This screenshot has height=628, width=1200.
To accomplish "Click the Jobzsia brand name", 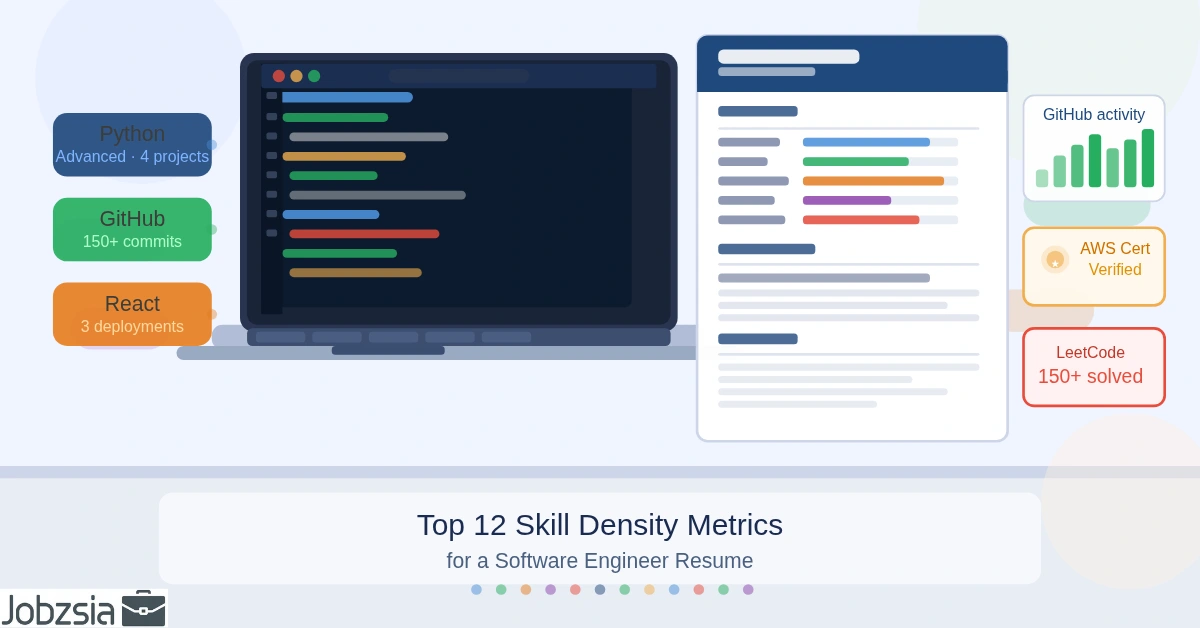I will (58, 609).
